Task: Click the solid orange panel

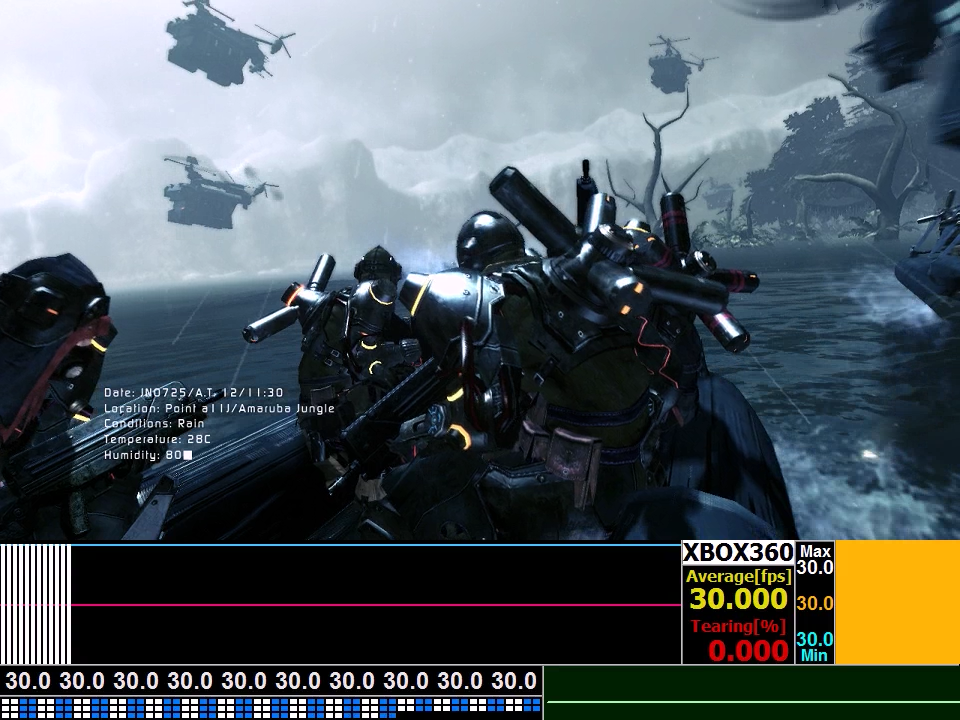Action: tap(898, 602)
